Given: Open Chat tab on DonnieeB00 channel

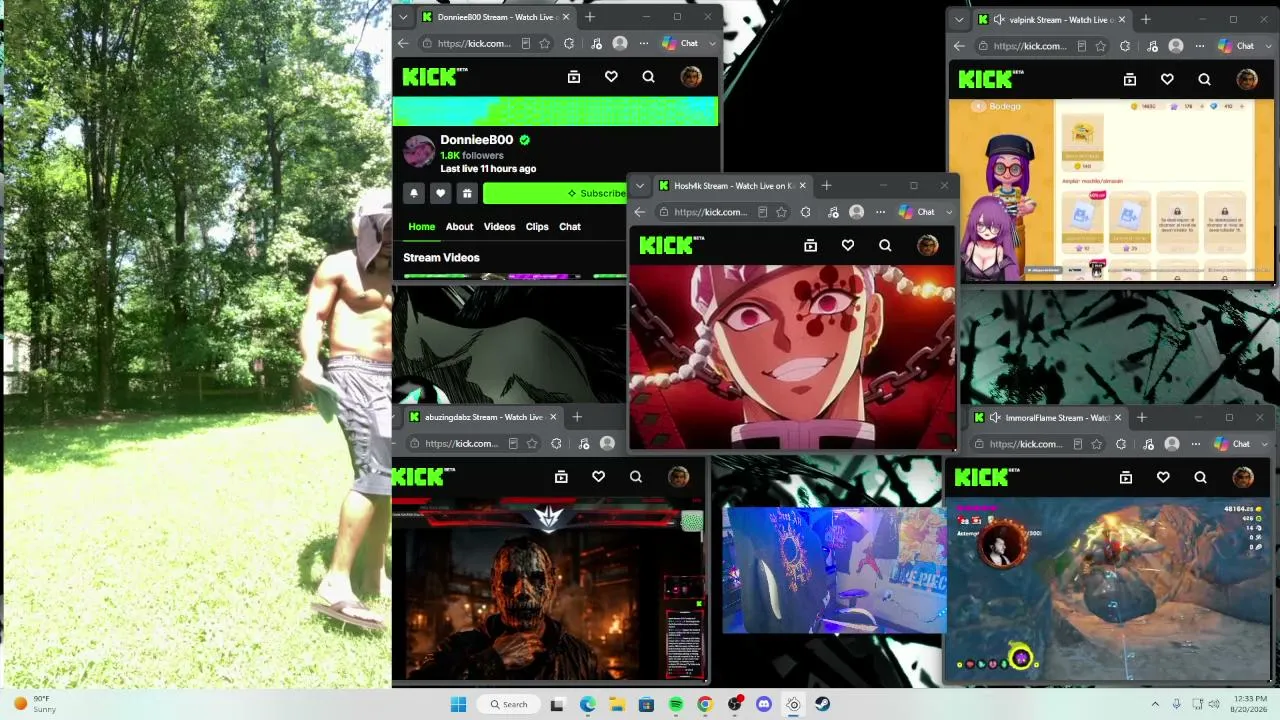Looking at the screenshot, I should 570,227.
